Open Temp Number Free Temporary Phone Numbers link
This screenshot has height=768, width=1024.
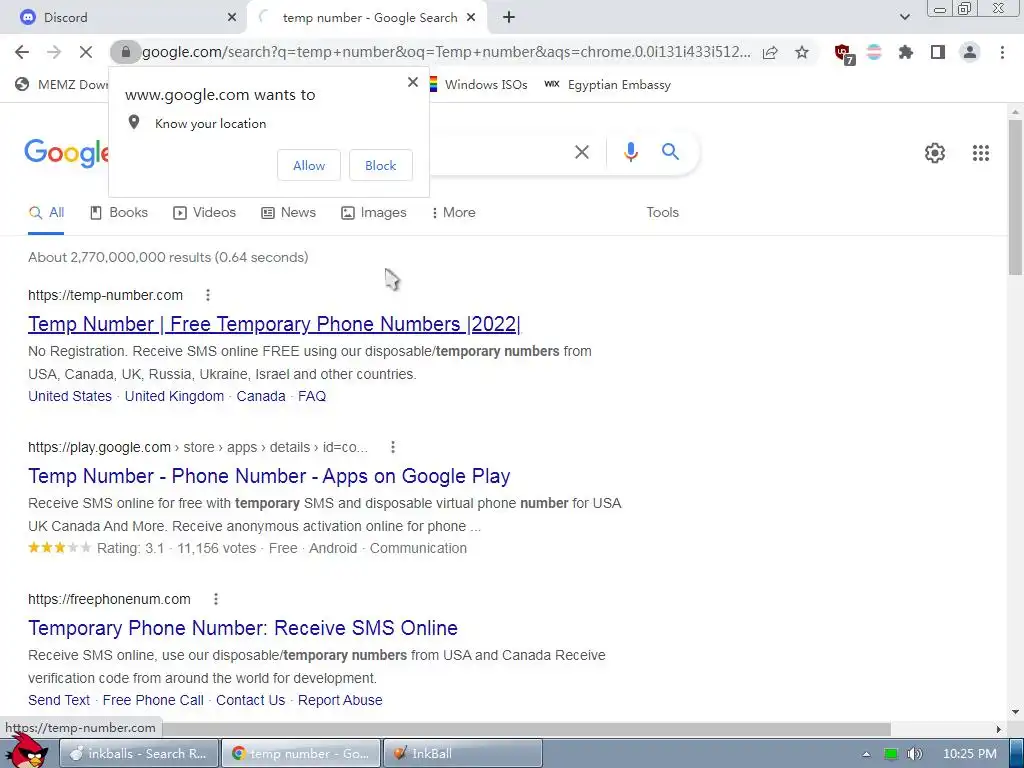pyautogui.click(x=274, y=324)
